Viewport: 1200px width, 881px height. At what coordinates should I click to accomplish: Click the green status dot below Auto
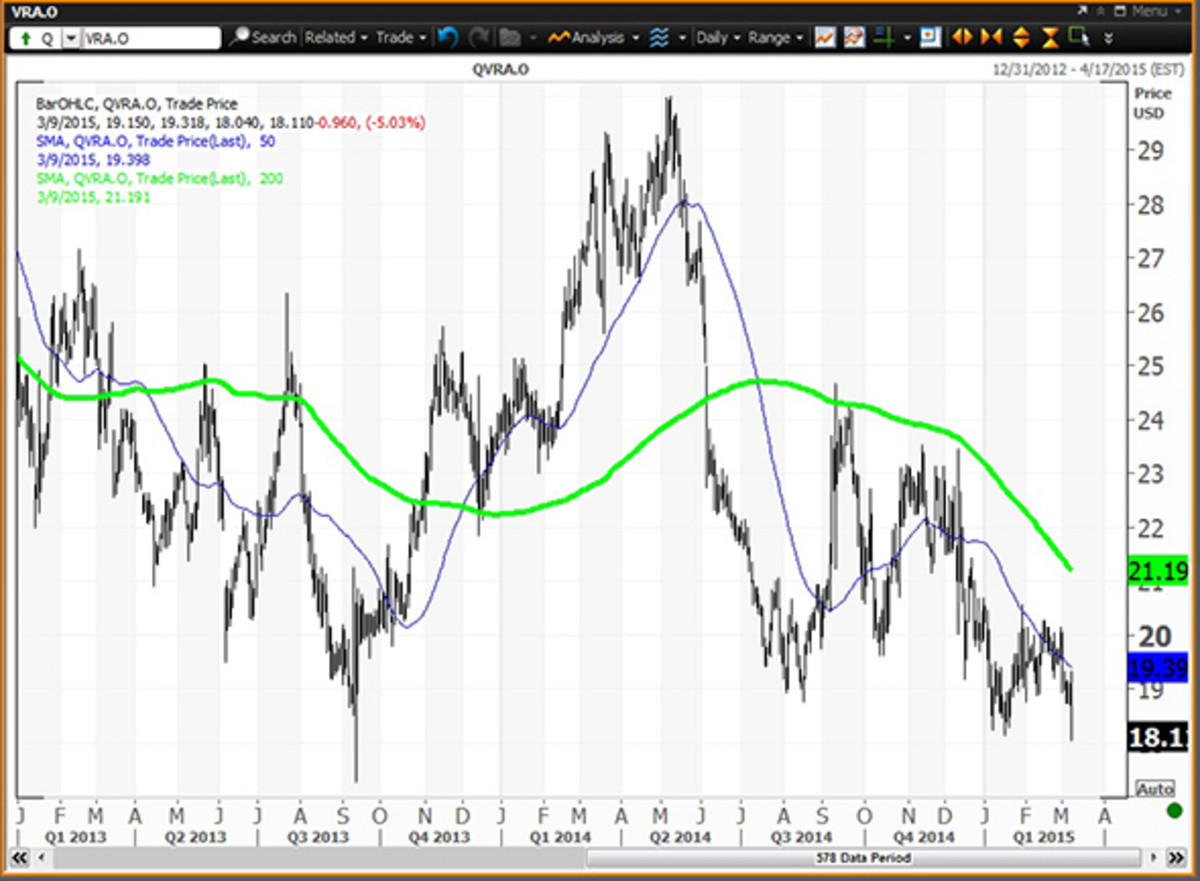(x=1173, y=810)
